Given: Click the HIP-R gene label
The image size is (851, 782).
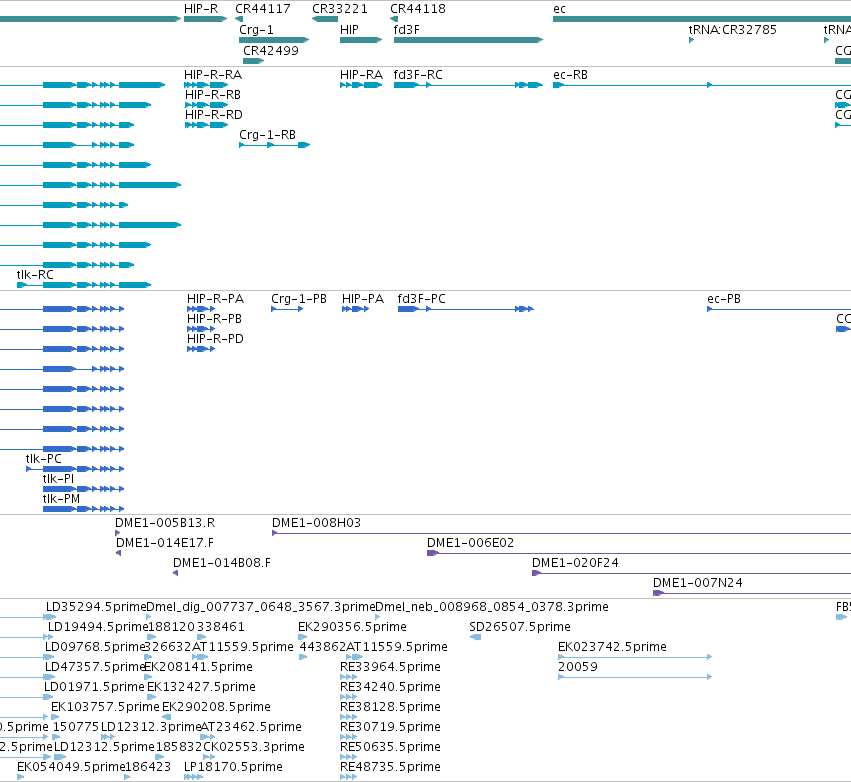Looking at the screenshot, I should coord(201,9).
